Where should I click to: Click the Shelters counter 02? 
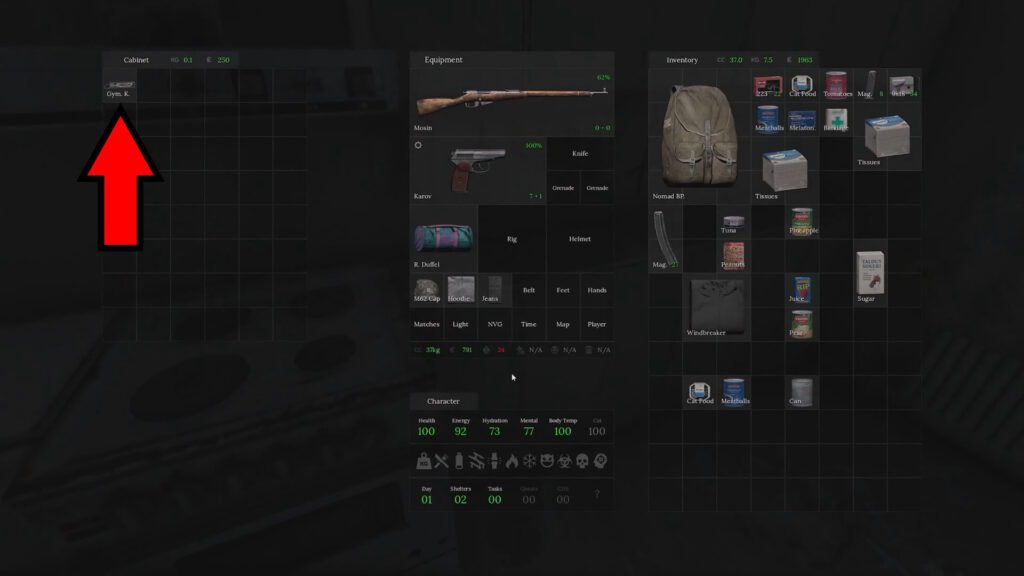click(460, 500)
